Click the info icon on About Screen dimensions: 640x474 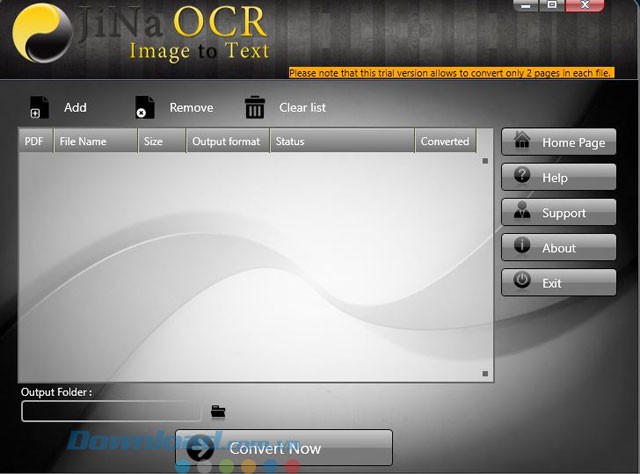coord(522,245)
